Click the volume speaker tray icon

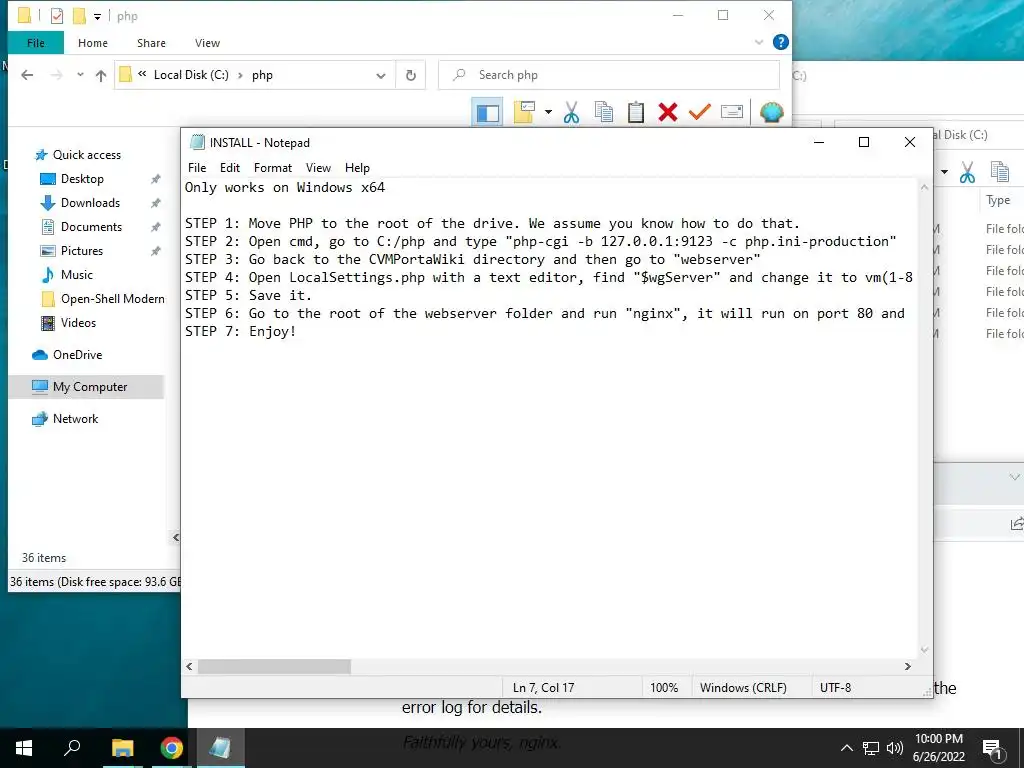pyautogui.click(x=895, y=748)
